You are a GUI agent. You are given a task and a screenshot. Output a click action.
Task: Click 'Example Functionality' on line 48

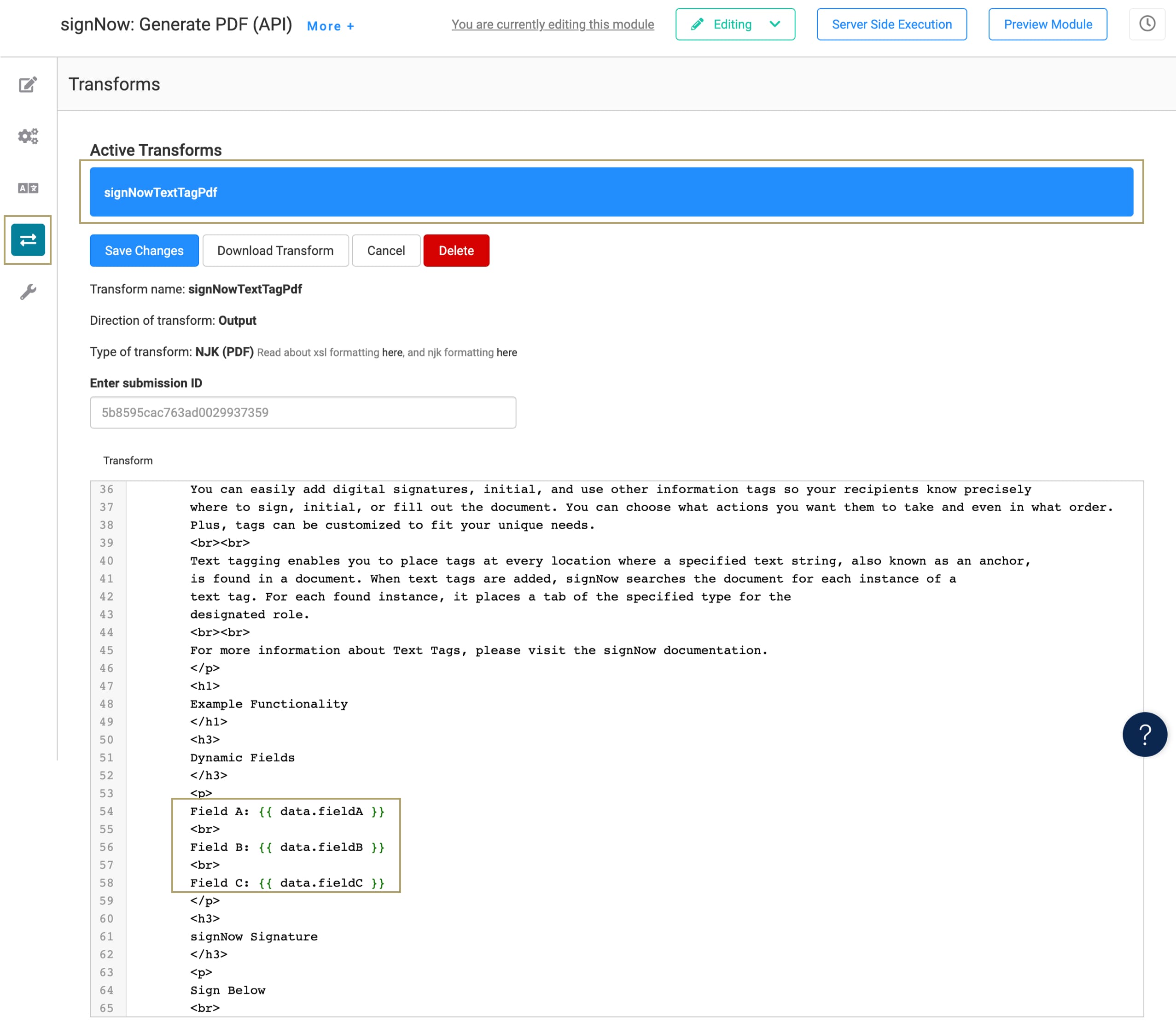[269, 704]
